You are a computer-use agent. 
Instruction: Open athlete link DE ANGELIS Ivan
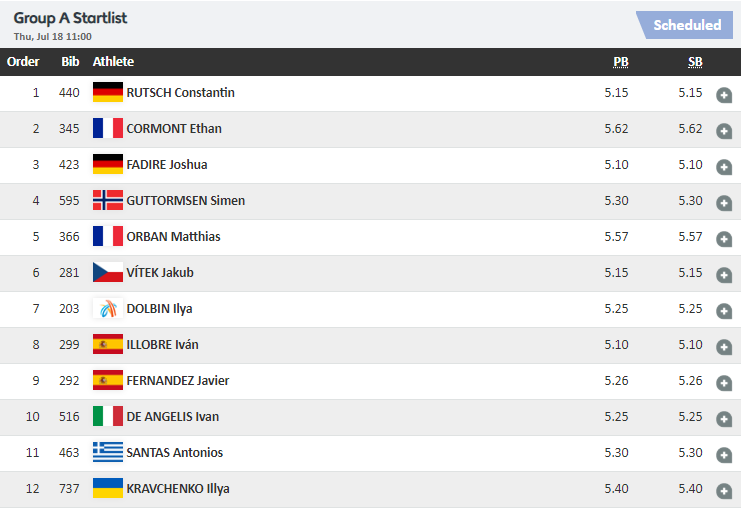[173, 417]
